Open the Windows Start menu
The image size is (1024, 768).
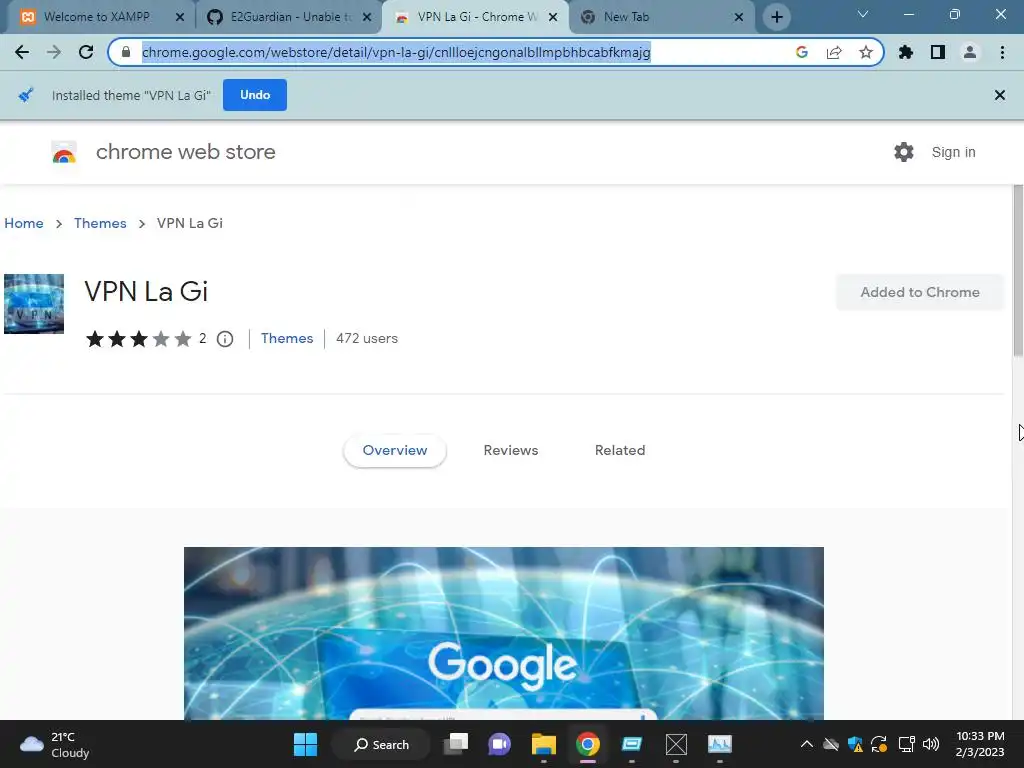[x=305, y=744]
